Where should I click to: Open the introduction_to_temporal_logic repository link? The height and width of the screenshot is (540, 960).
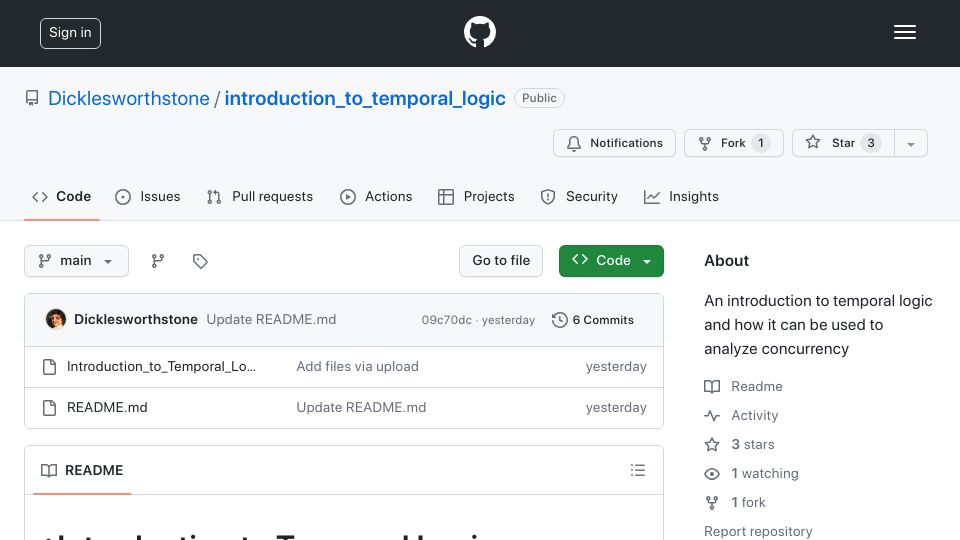[x=365, y=99]
